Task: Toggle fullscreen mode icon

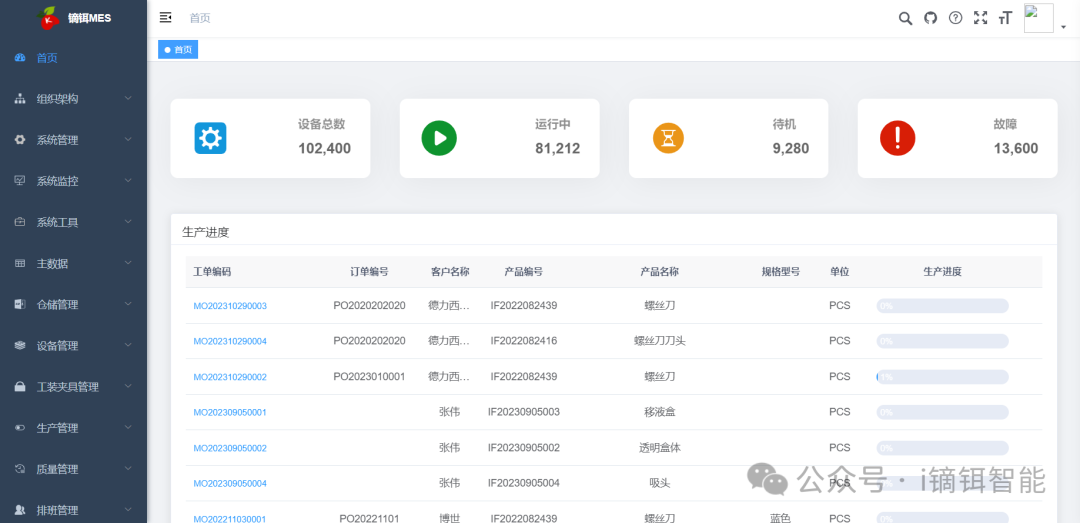Action: tap(980, 18)
